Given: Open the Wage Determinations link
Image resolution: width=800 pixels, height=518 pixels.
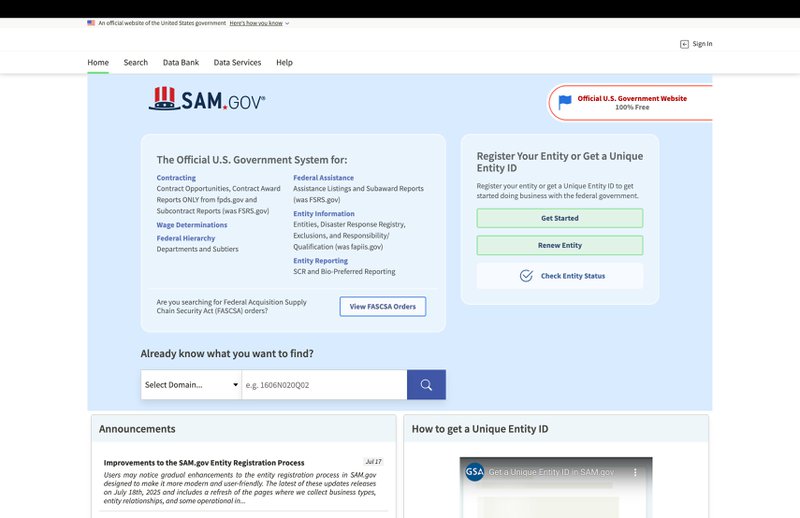Looking at the screenshot, I should point(192,225).
